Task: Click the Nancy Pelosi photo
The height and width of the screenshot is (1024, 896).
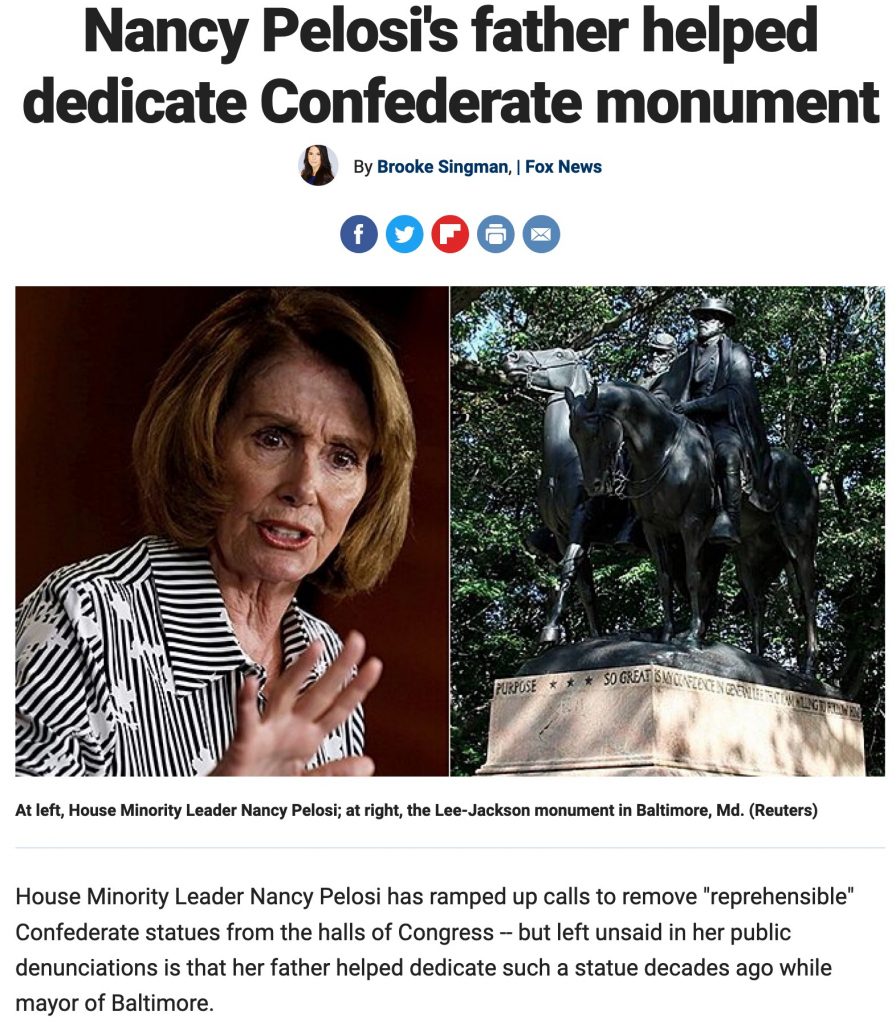Action: 232,531
